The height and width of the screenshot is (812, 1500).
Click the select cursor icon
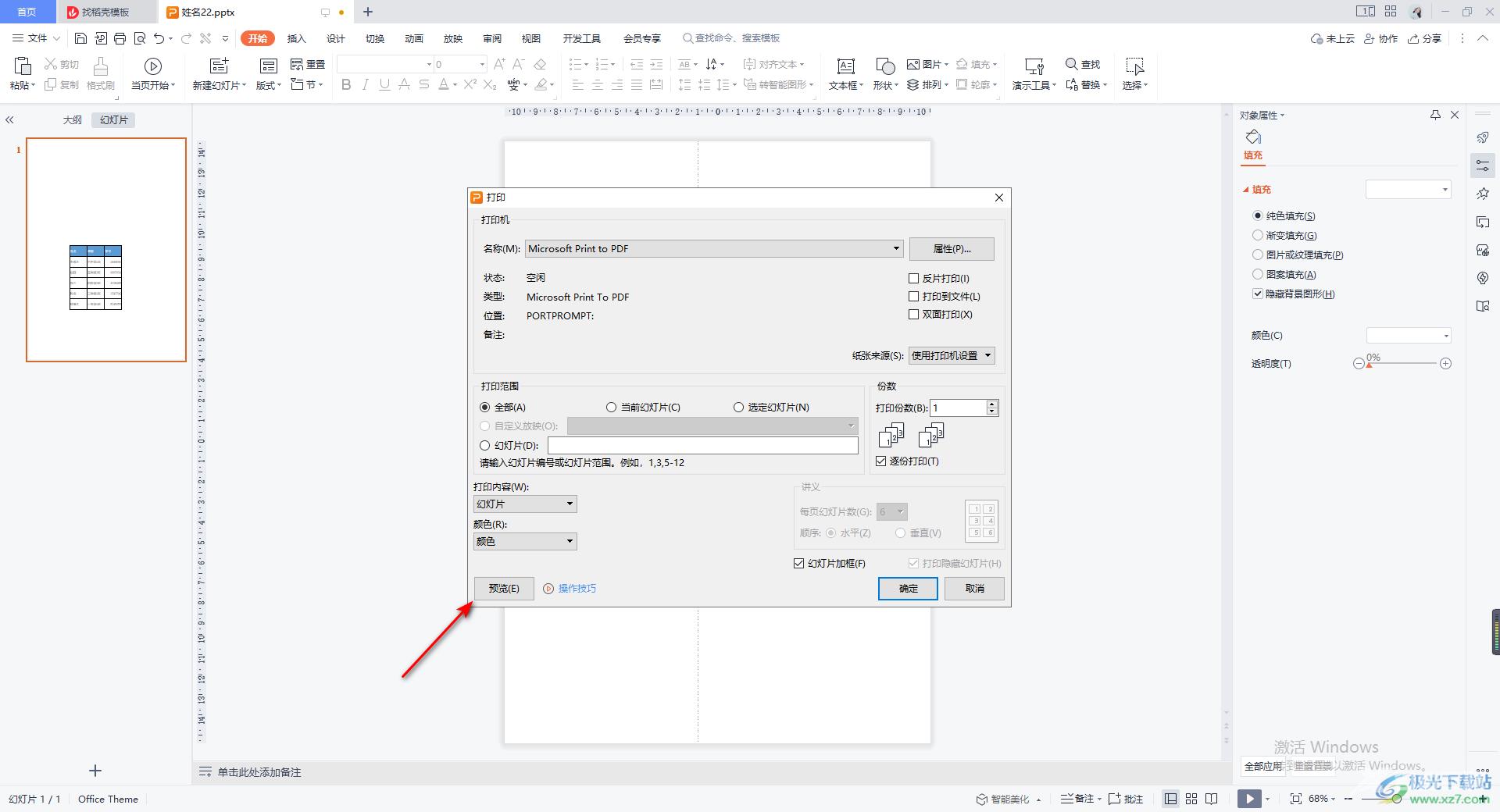(x=1134, y=66)
